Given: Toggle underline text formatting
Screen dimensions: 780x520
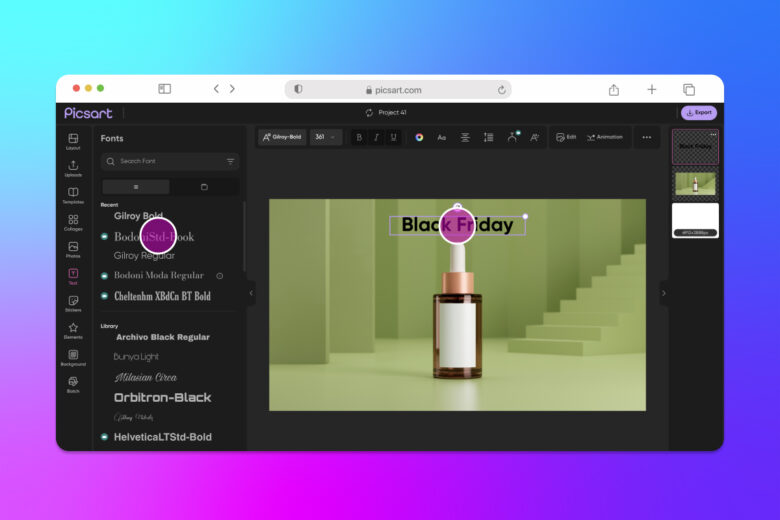Looking at the screenshot, I should click(x=393, y=137).
